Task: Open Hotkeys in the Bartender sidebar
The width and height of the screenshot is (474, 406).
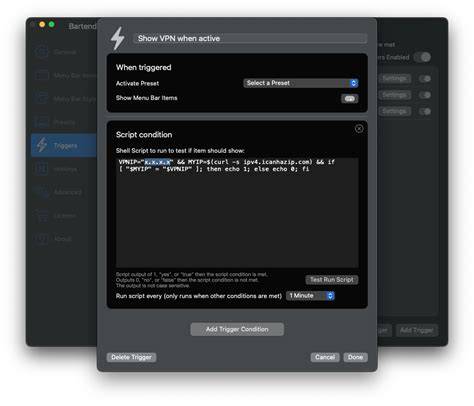Action: pos(64,169)
